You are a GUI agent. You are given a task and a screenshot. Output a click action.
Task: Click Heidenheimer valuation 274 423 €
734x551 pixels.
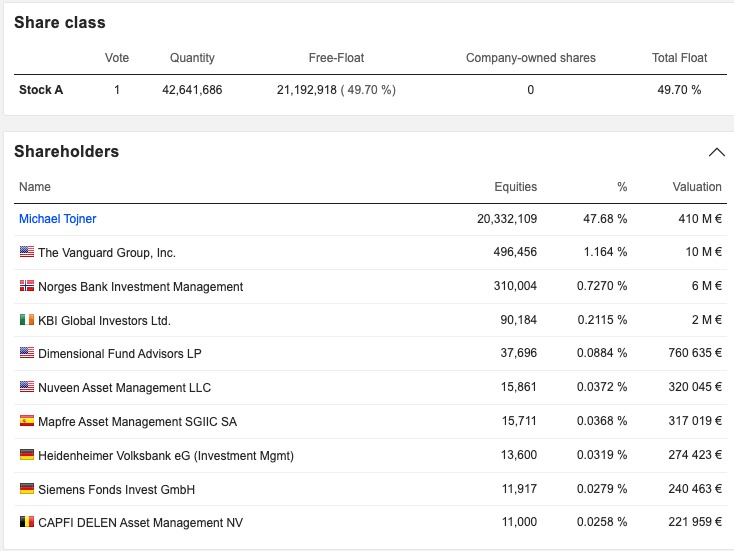[x=695, y=455]
